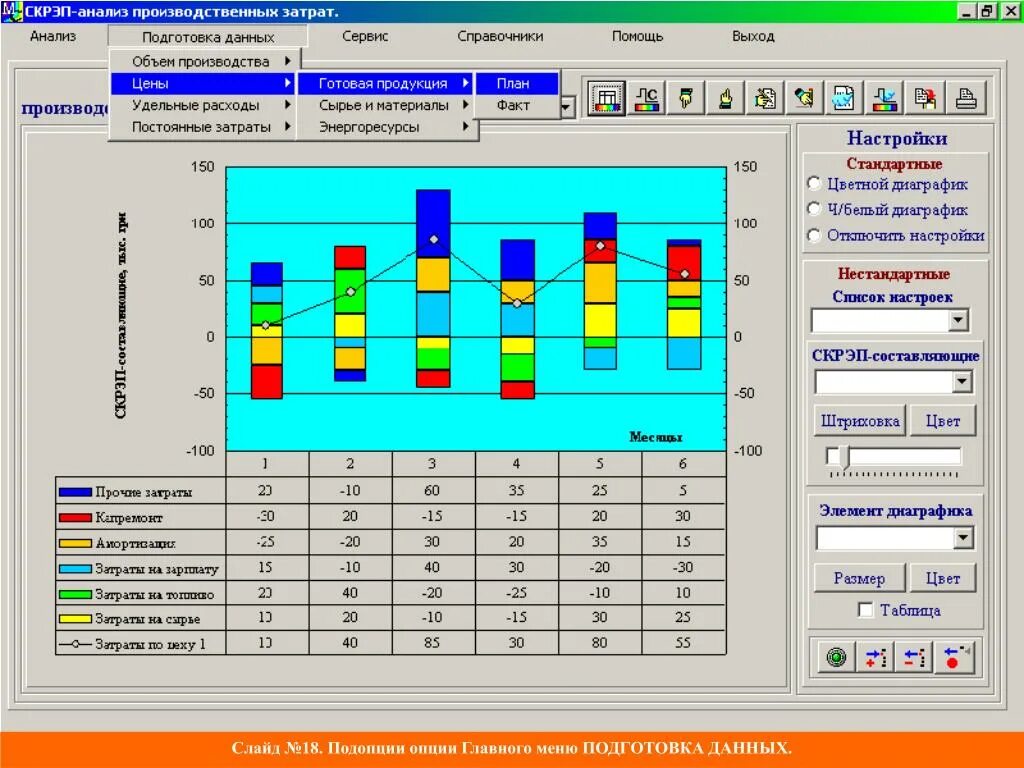Click the light-blue 'Затраты на зарплату' legend swatch
Screen dimensions: 1024x768
[74, 569]
